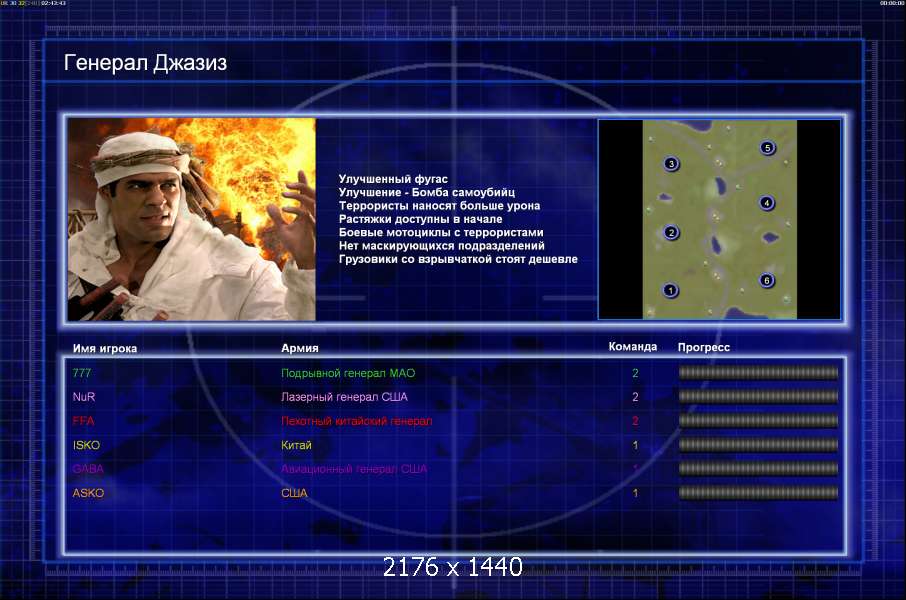Click 'Грузовики со взрывчаткой стоят дешевле' line
This screenshot has width=906, height=600.
point(458,259)
